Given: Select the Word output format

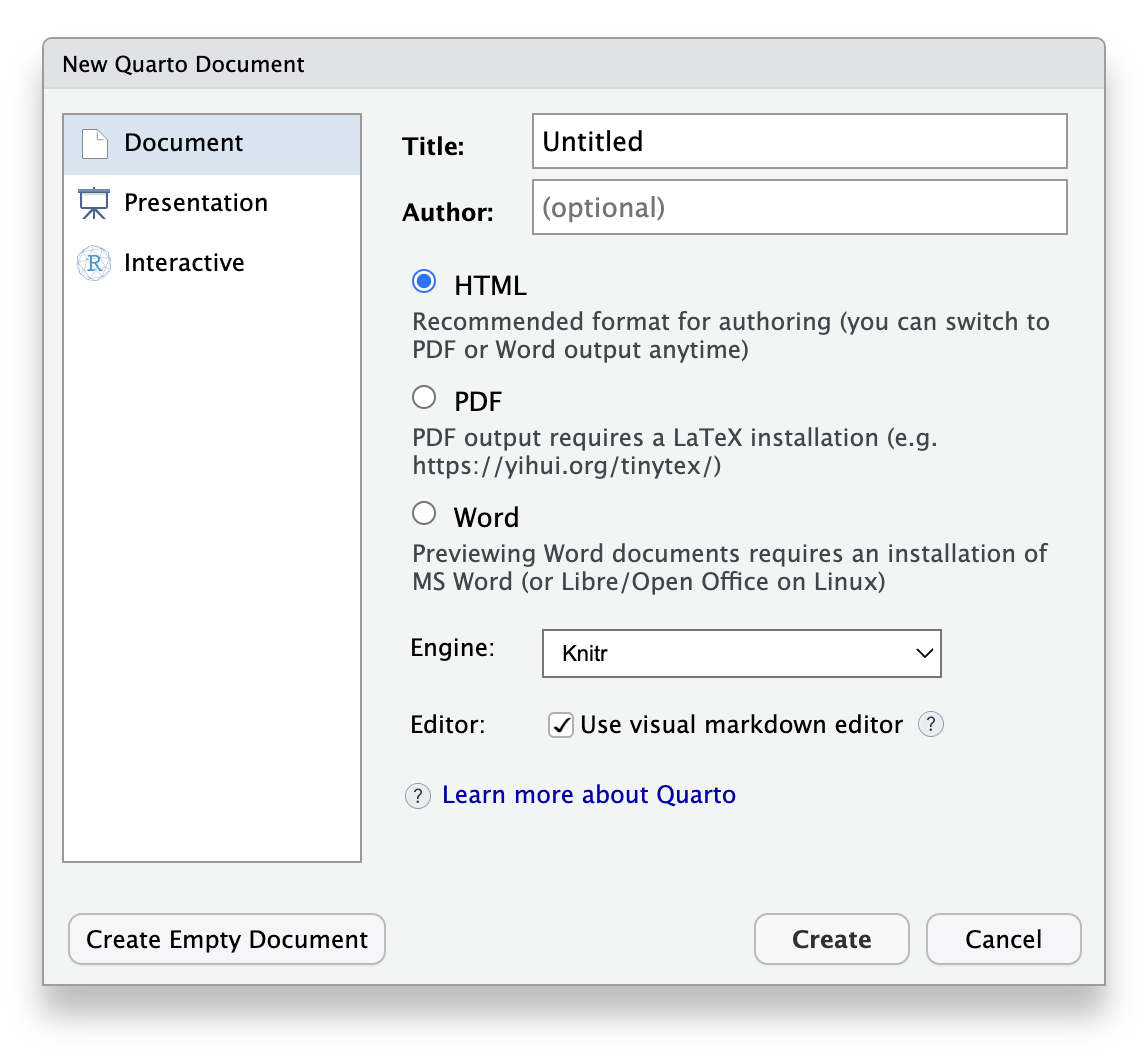Looking at the screenshot, I should [x=424, y=513].
